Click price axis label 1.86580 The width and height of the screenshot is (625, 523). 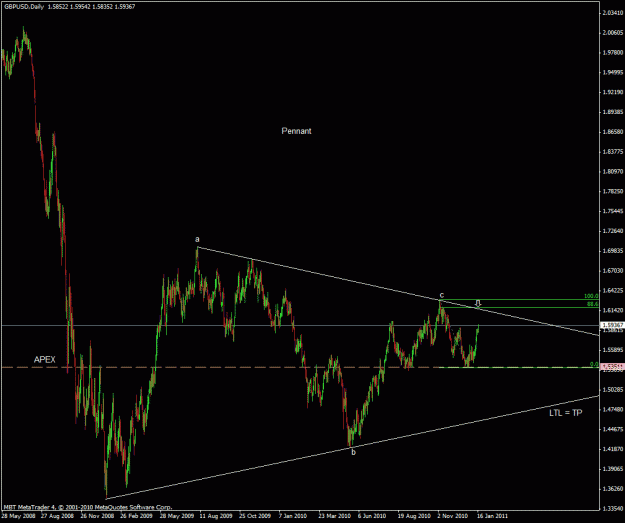pyautogui.click(x=612, y=132)
